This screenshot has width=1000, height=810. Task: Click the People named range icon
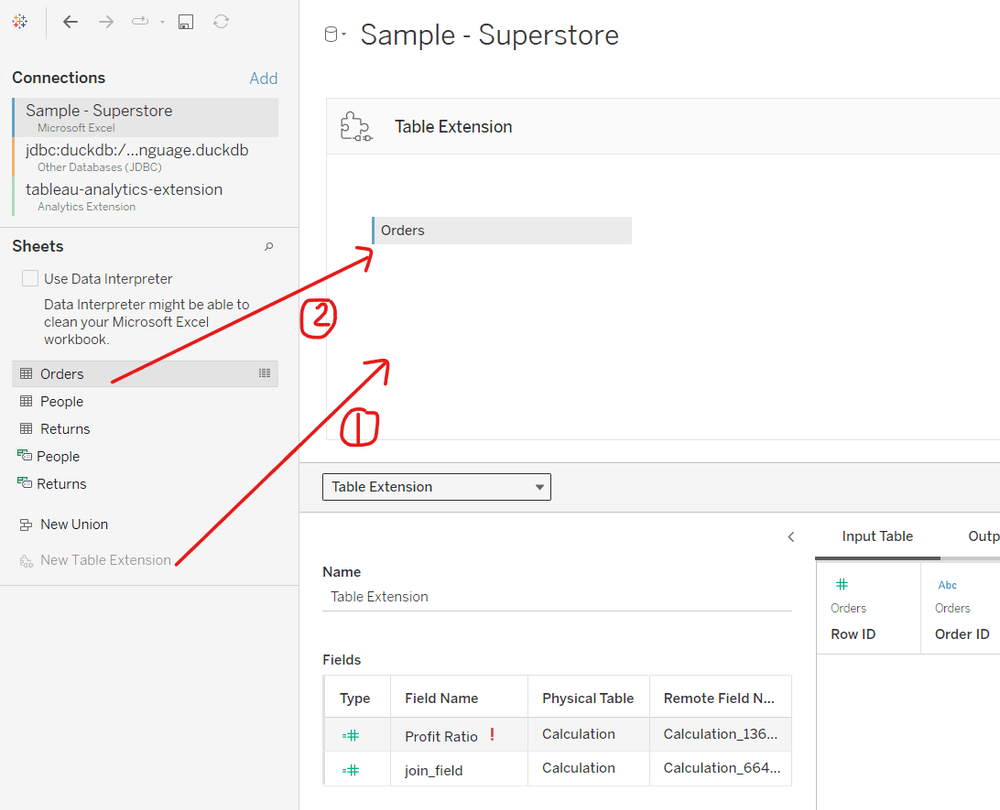24,455
